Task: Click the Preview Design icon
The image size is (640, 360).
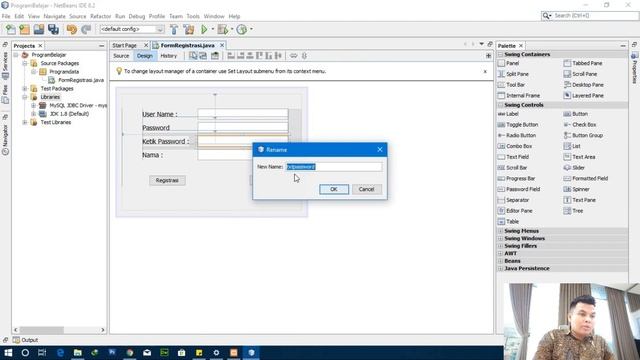Action: pos(215,56)
